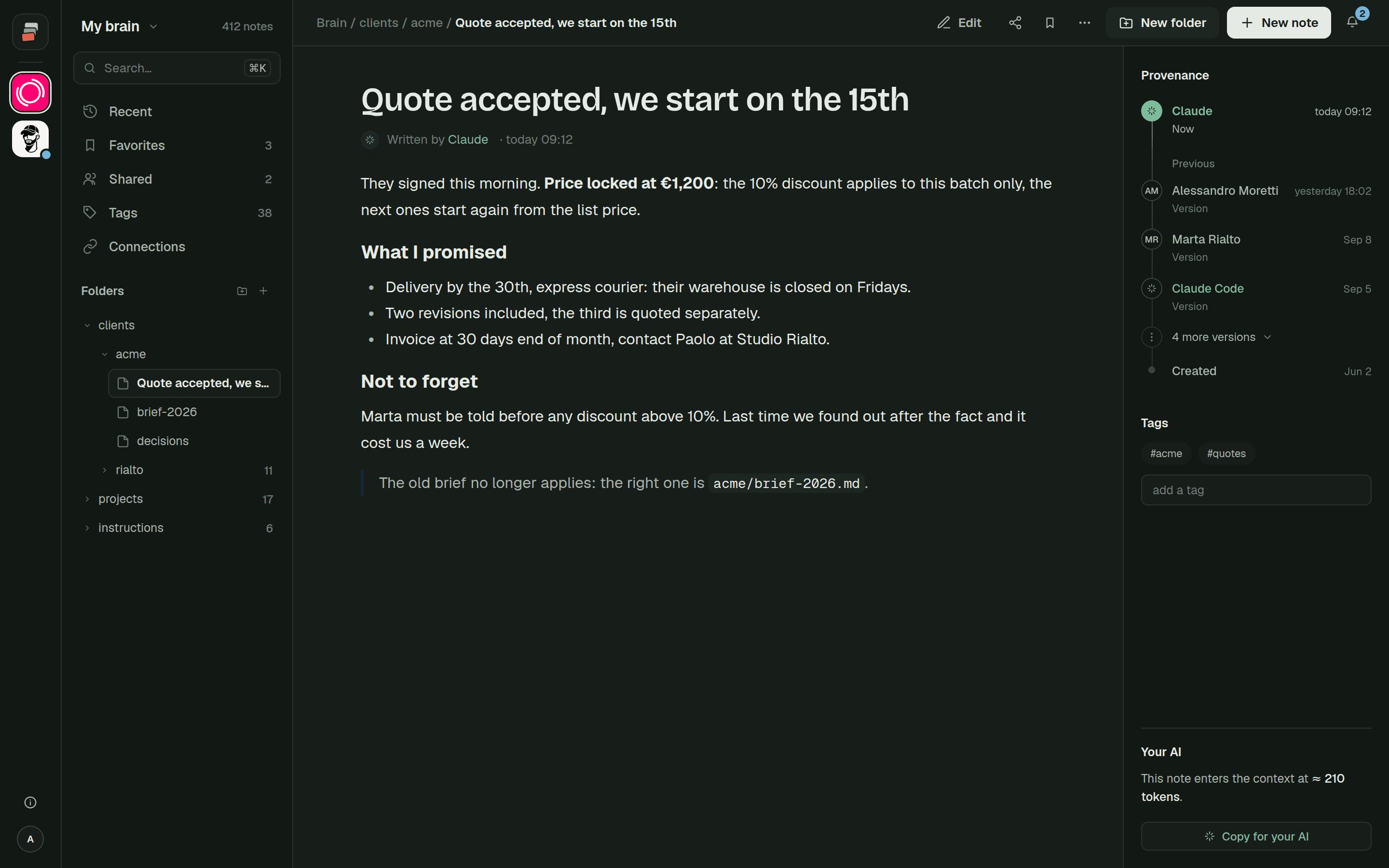Expand the projects folder

coord(87,499)
